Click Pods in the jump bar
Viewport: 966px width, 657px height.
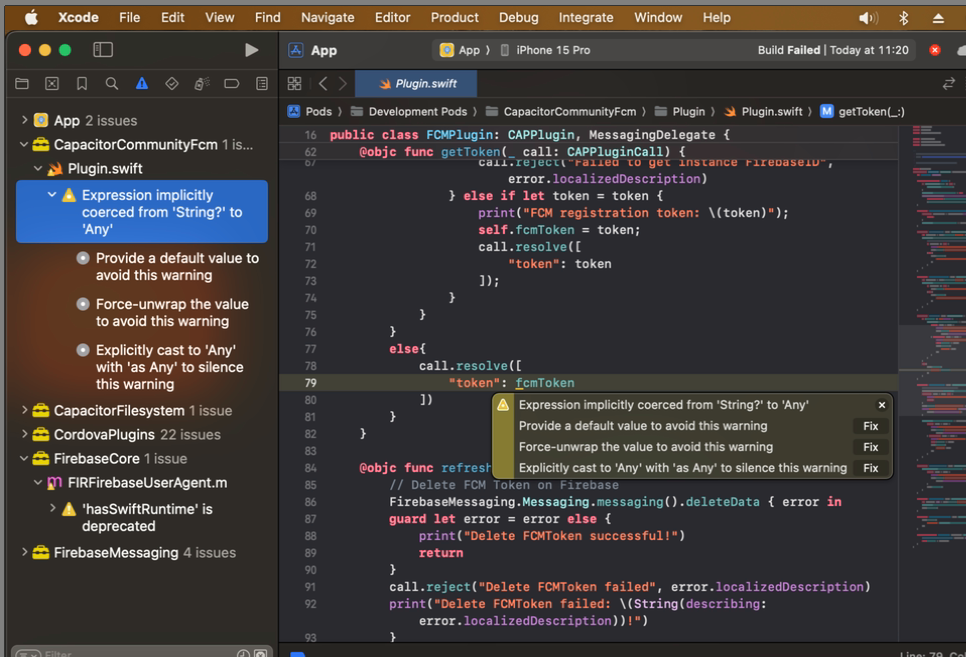tap(310, 112)
